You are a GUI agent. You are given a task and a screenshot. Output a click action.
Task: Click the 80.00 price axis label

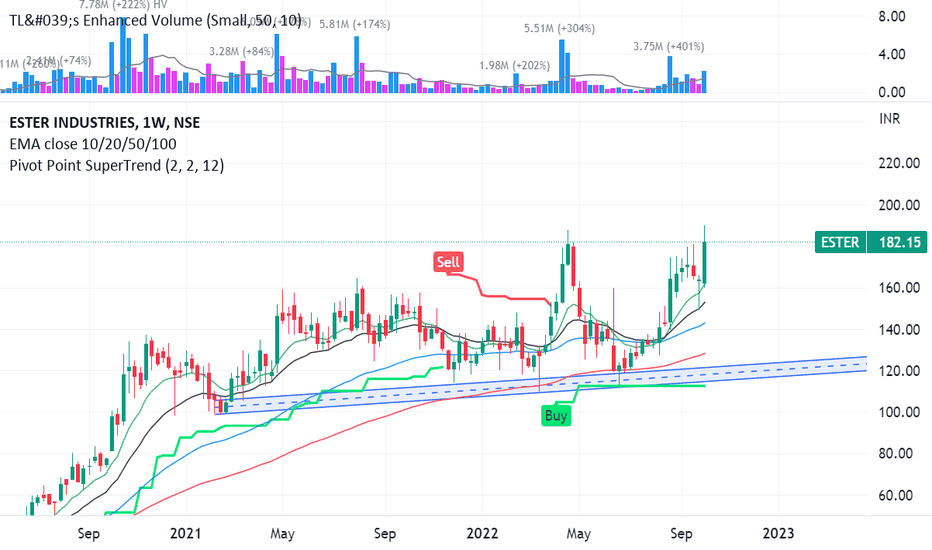click(x=896, y=454)
